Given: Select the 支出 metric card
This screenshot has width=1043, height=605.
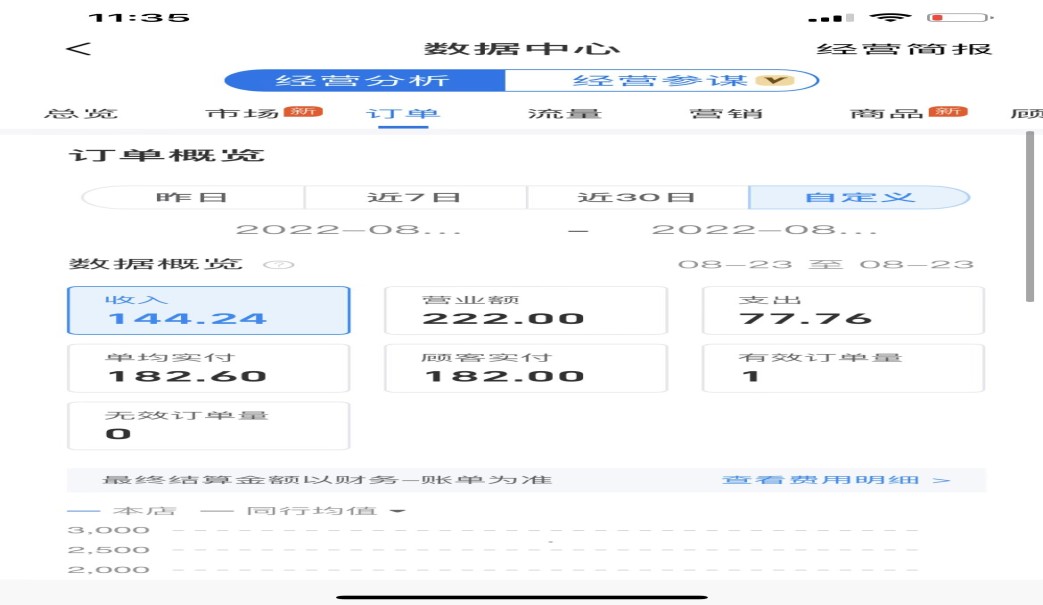Looking at the screenshot, I should click(x=843, y=310).
